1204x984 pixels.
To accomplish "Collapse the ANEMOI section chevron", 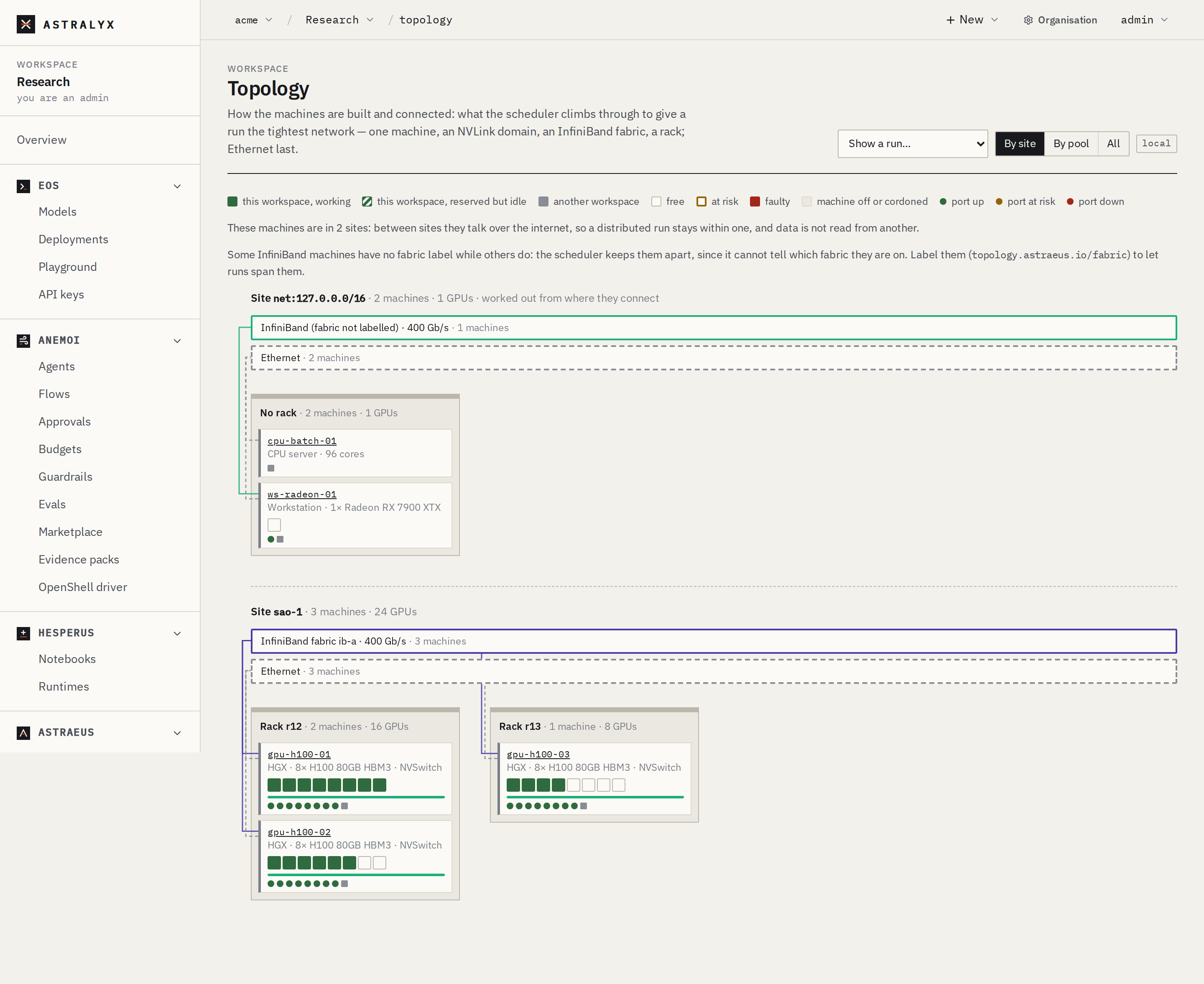I will 177,341.
